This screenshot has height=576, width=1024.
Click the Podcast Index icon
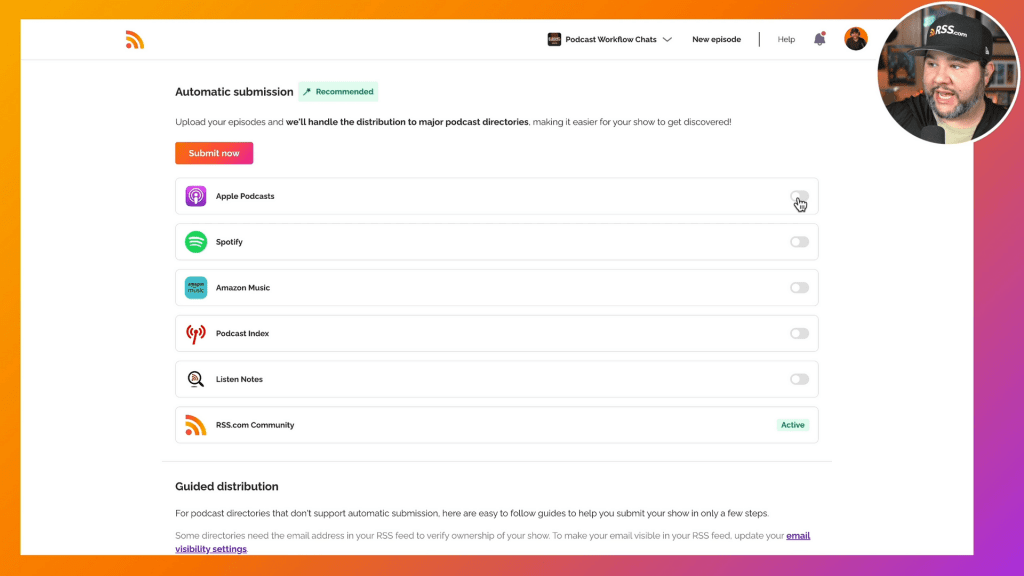[x=196, y=334]
